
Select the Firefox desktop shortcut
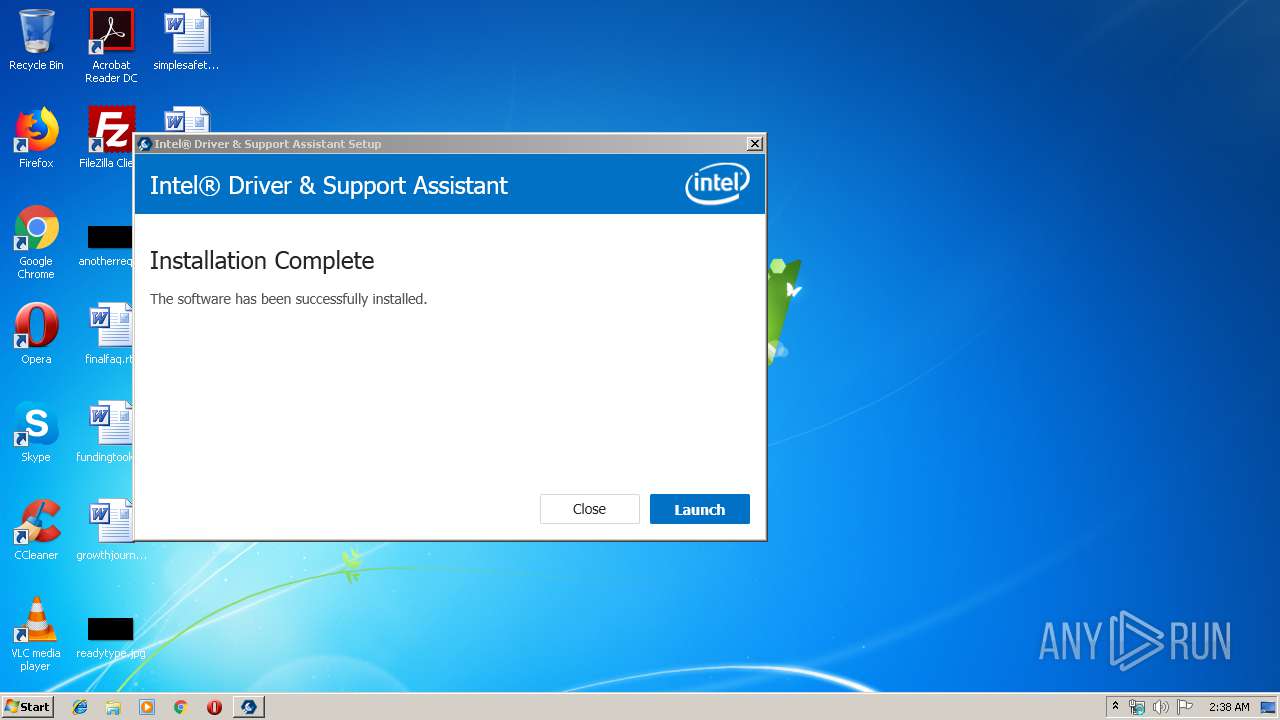[36, 138]
